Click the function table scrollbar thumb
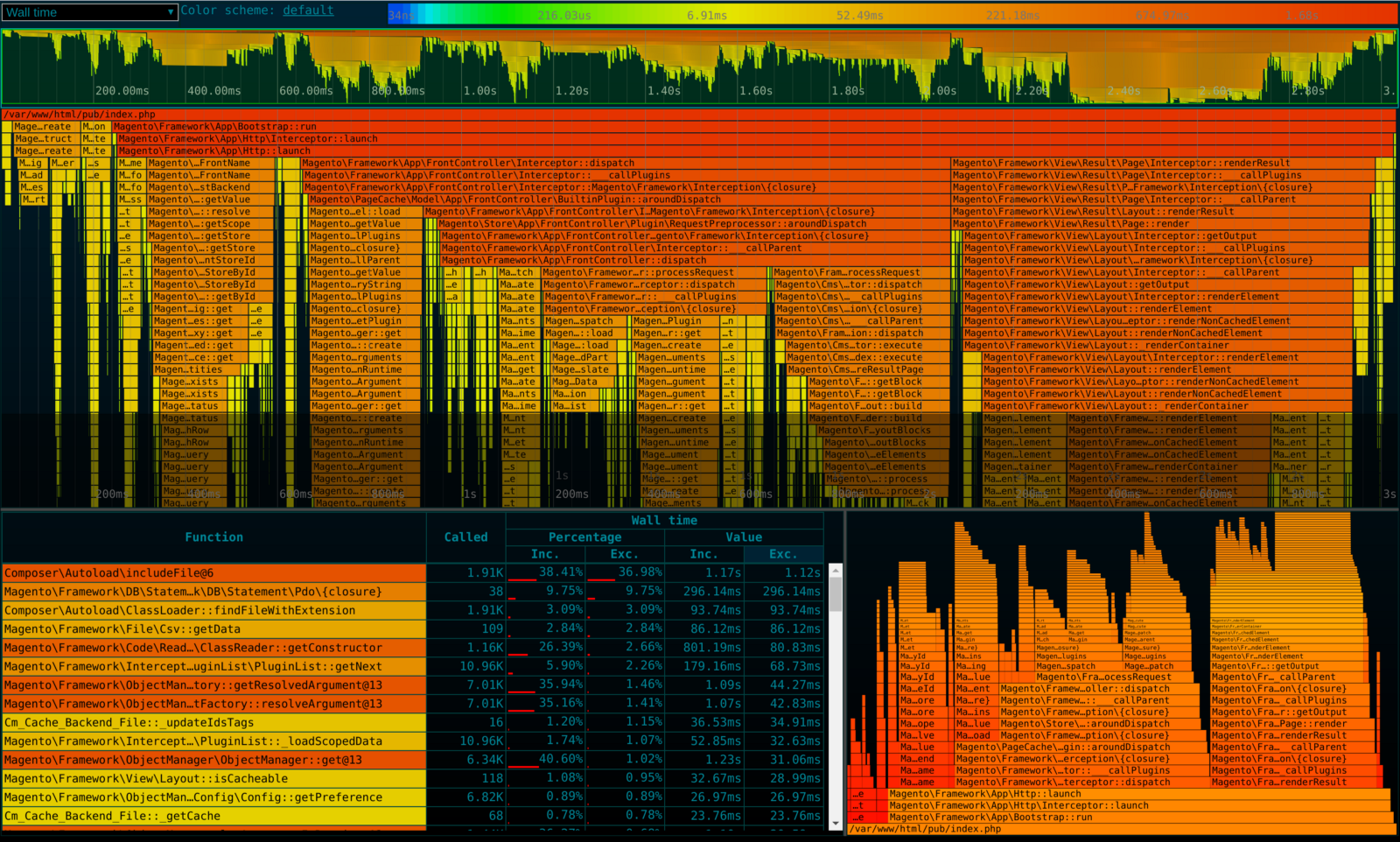Image resolution: width=1400 pixels, height=842 pixels. 836,594
